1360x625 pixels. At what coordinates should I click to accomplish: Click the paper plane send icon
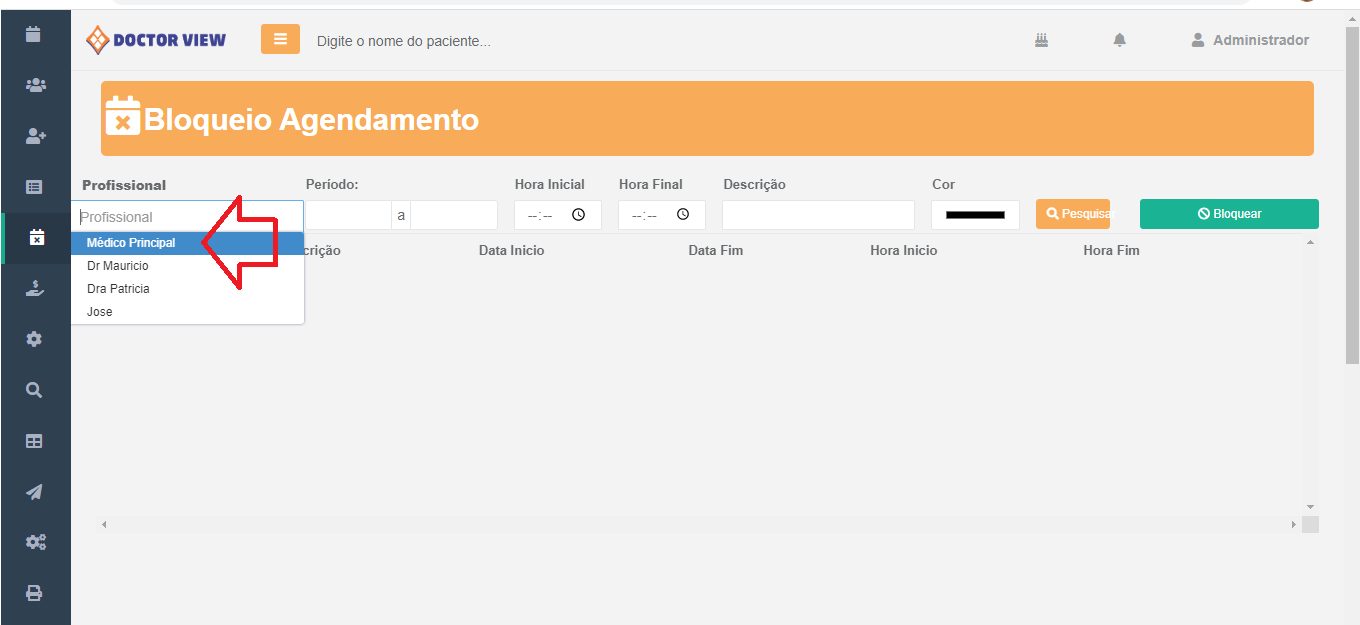(35, 492)
